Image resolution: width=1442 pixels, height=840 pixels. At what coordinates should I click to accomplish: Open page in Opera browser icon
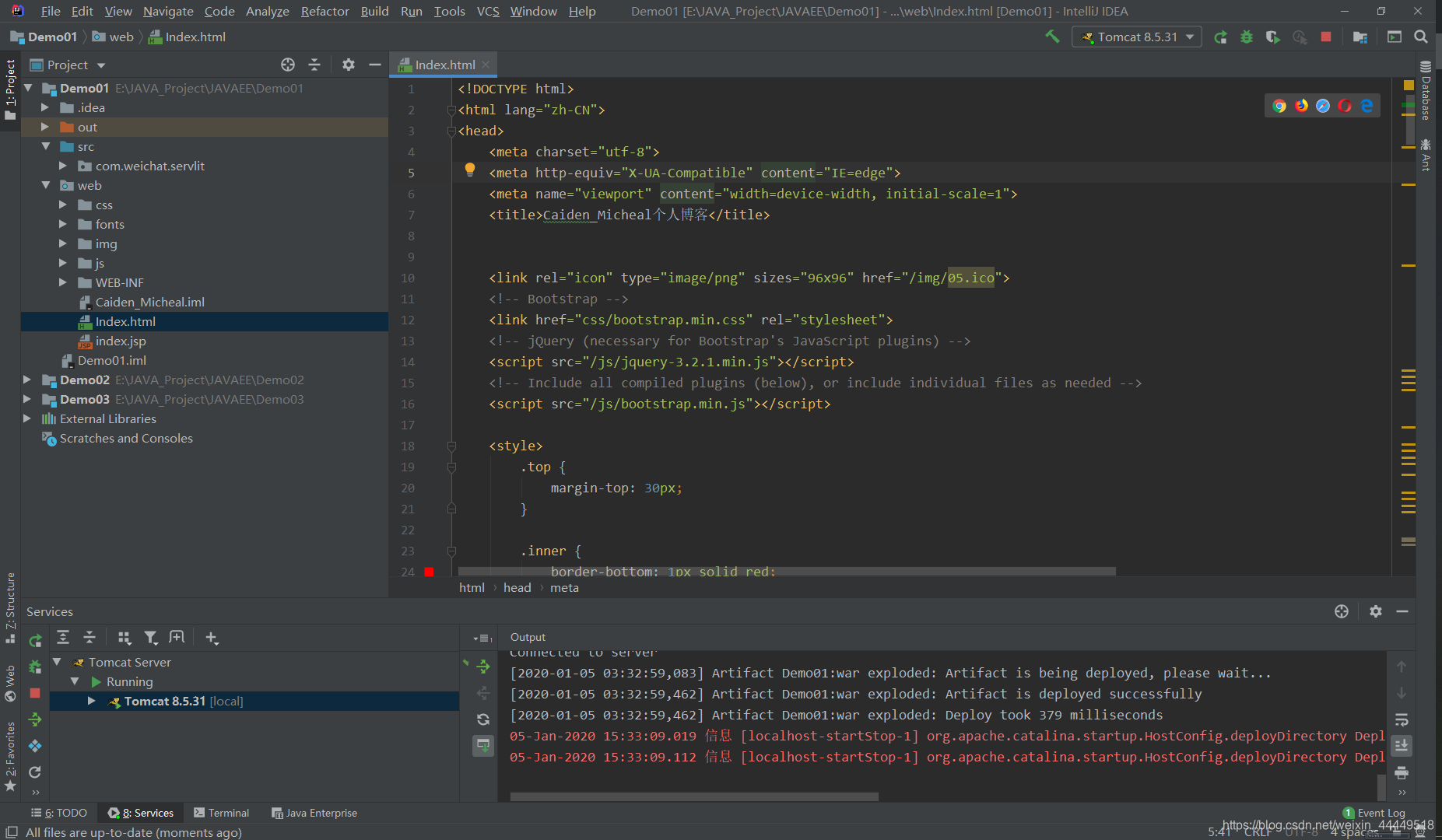click(1345, 106)
